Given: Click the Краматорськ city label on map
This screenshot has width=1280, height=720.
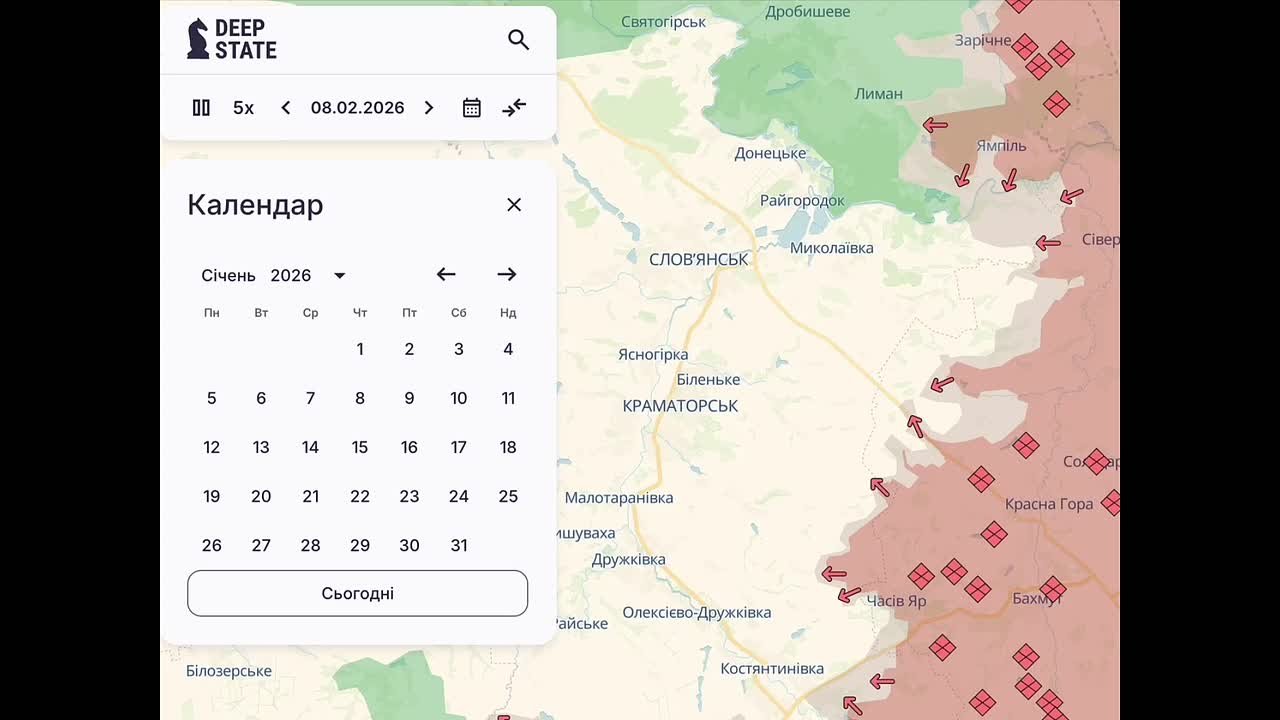Looking at the screenshot, I should click(680, 406).
